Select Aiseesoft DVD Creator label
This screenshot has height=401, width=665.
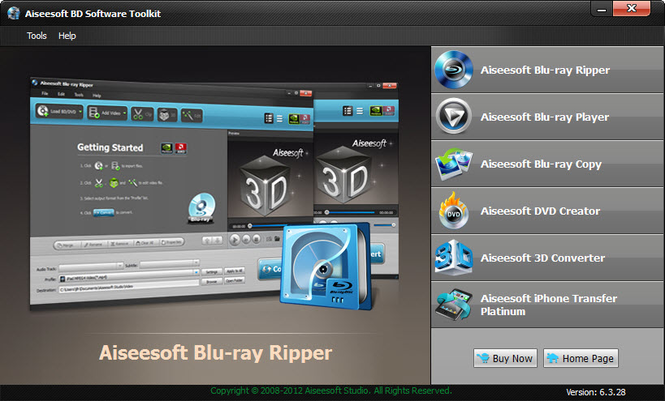pyautogui.click(x=540, y=211)
